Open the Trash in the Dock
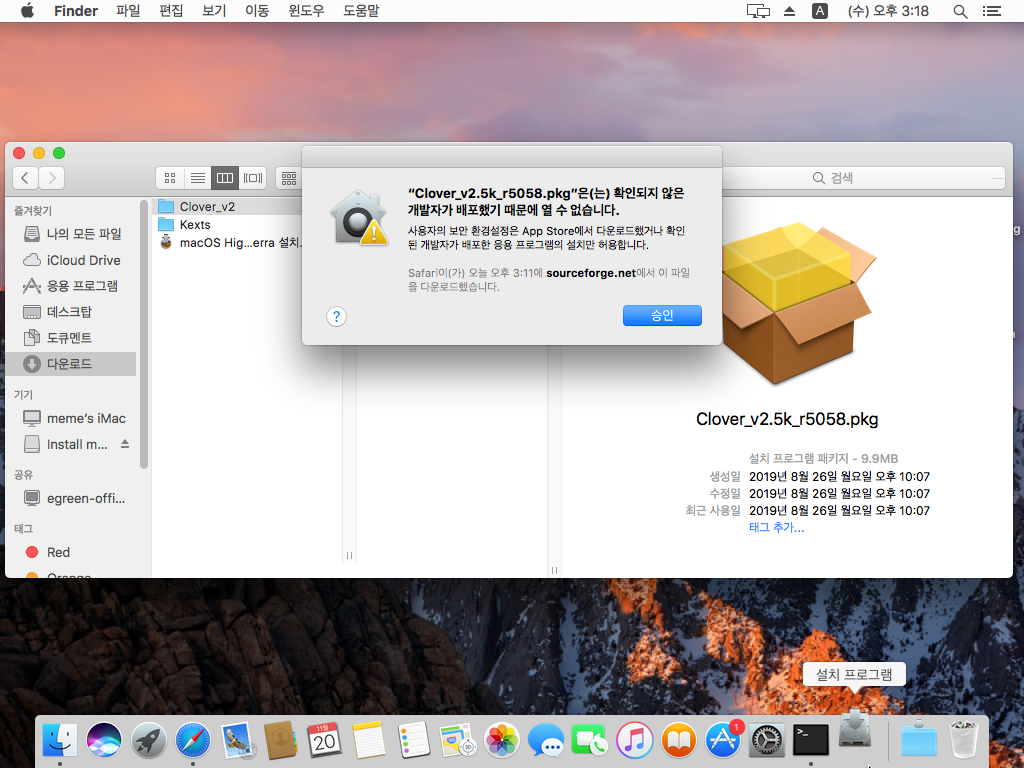Image resolution: width=1024 pixels, height=768 pixels. pyautogui.click(x=963, y=739)
